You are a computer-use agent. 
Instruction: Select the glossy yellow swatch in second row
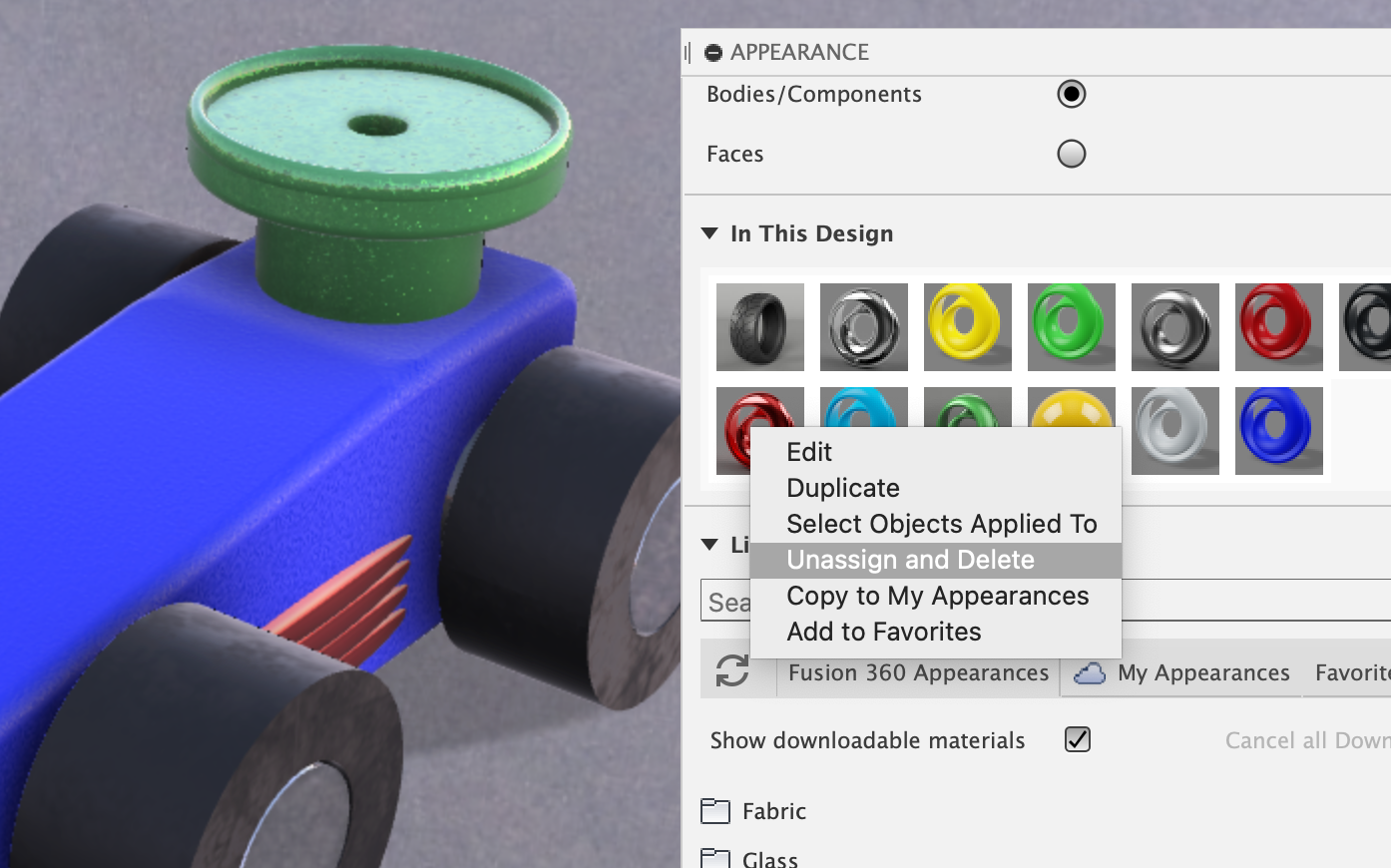click(x=1072, y=407)
